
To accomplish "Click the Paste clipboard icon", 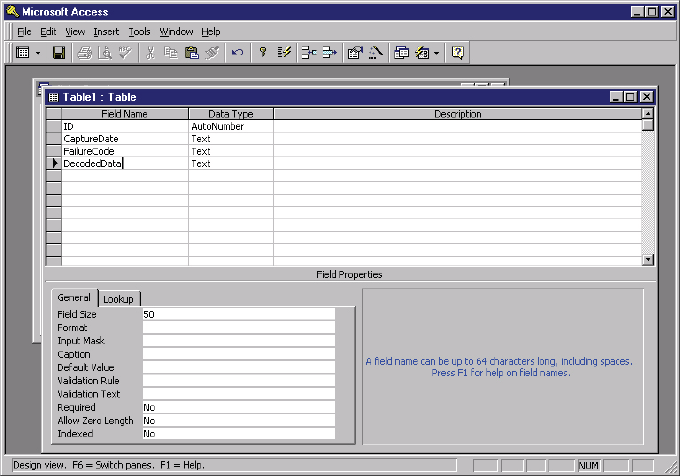I will 191,53.
